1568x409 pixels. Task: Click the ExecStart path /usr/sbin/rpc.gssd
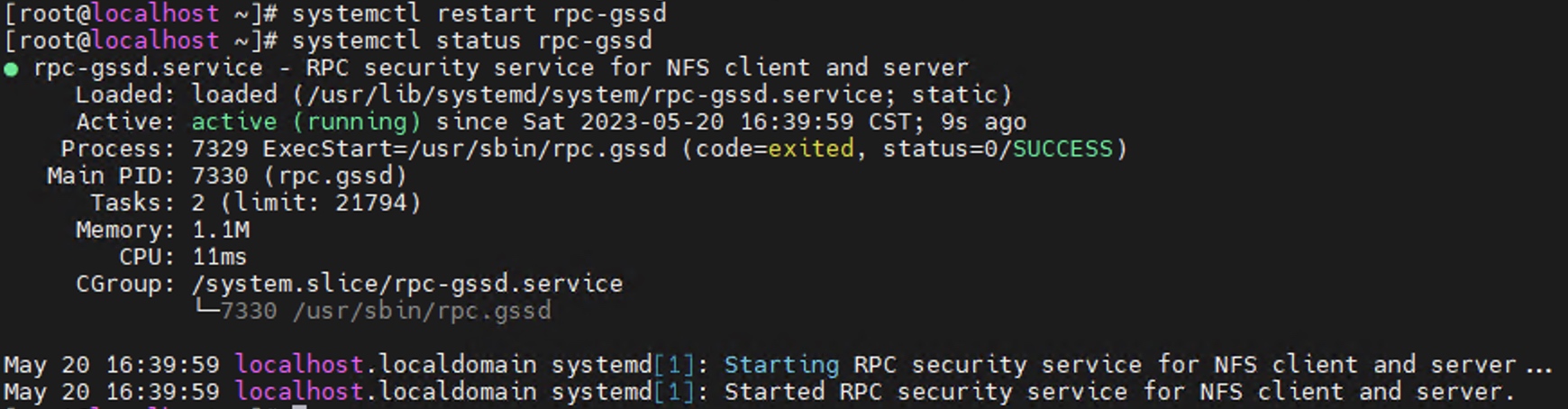point(537,150)
